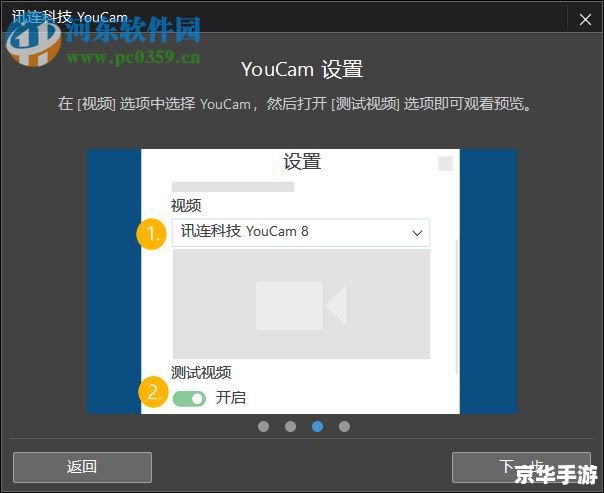Click the 下一步 next button
Image resolution: width=604 pixels, height=493 pixels.
(521, 467)
